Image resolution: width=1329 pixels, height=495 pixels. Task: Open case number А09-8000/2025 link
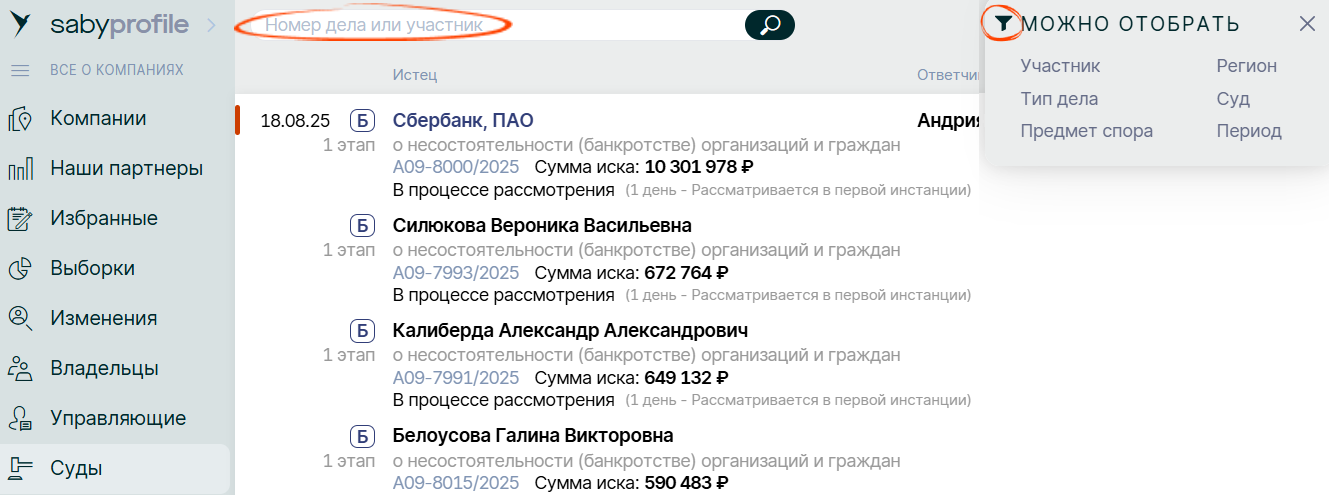[x=456, y=167]
